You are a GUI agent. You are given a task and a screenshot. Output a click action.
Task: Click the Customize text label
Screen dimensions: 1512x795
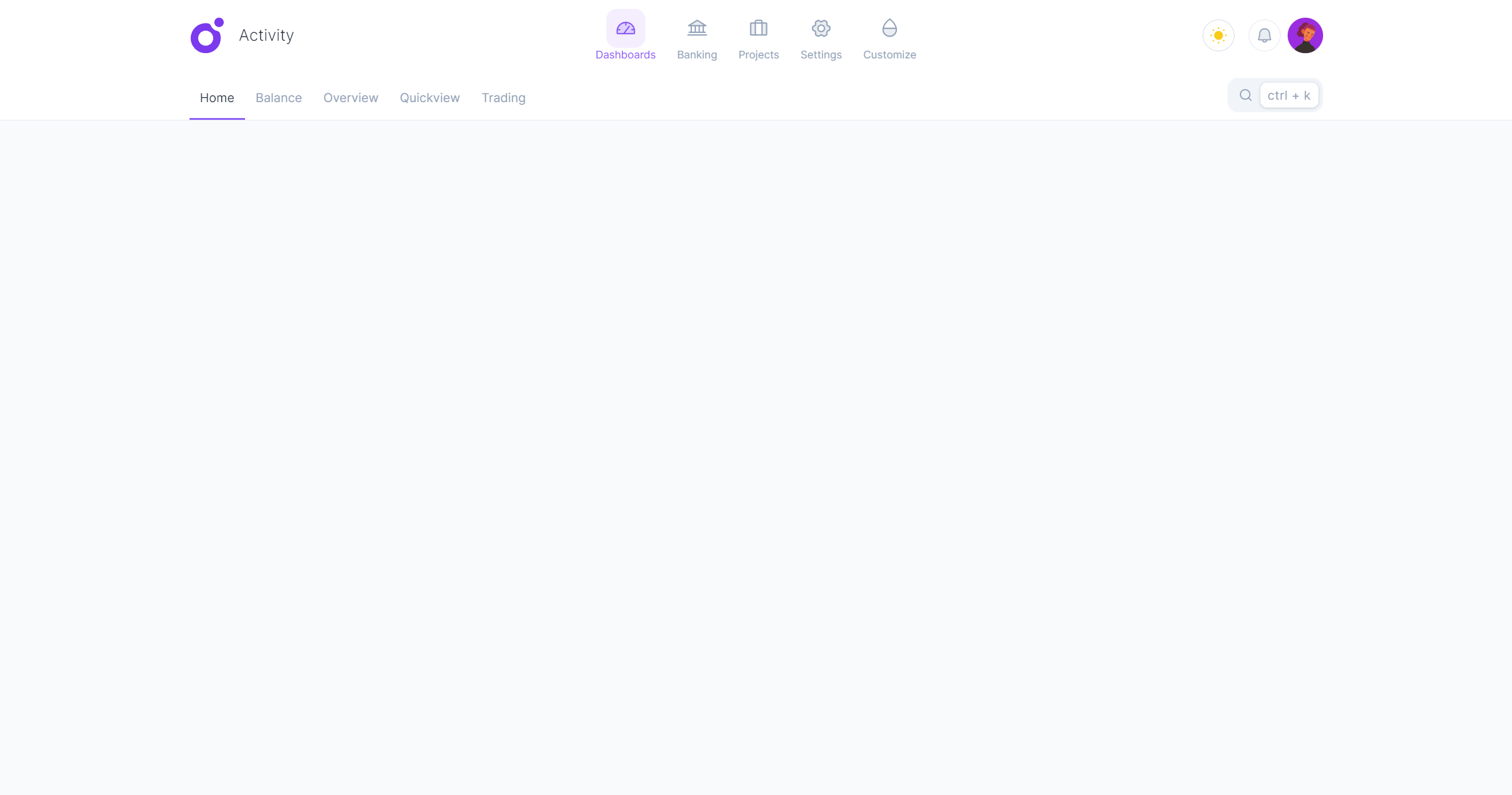click(x=889, y=55)
